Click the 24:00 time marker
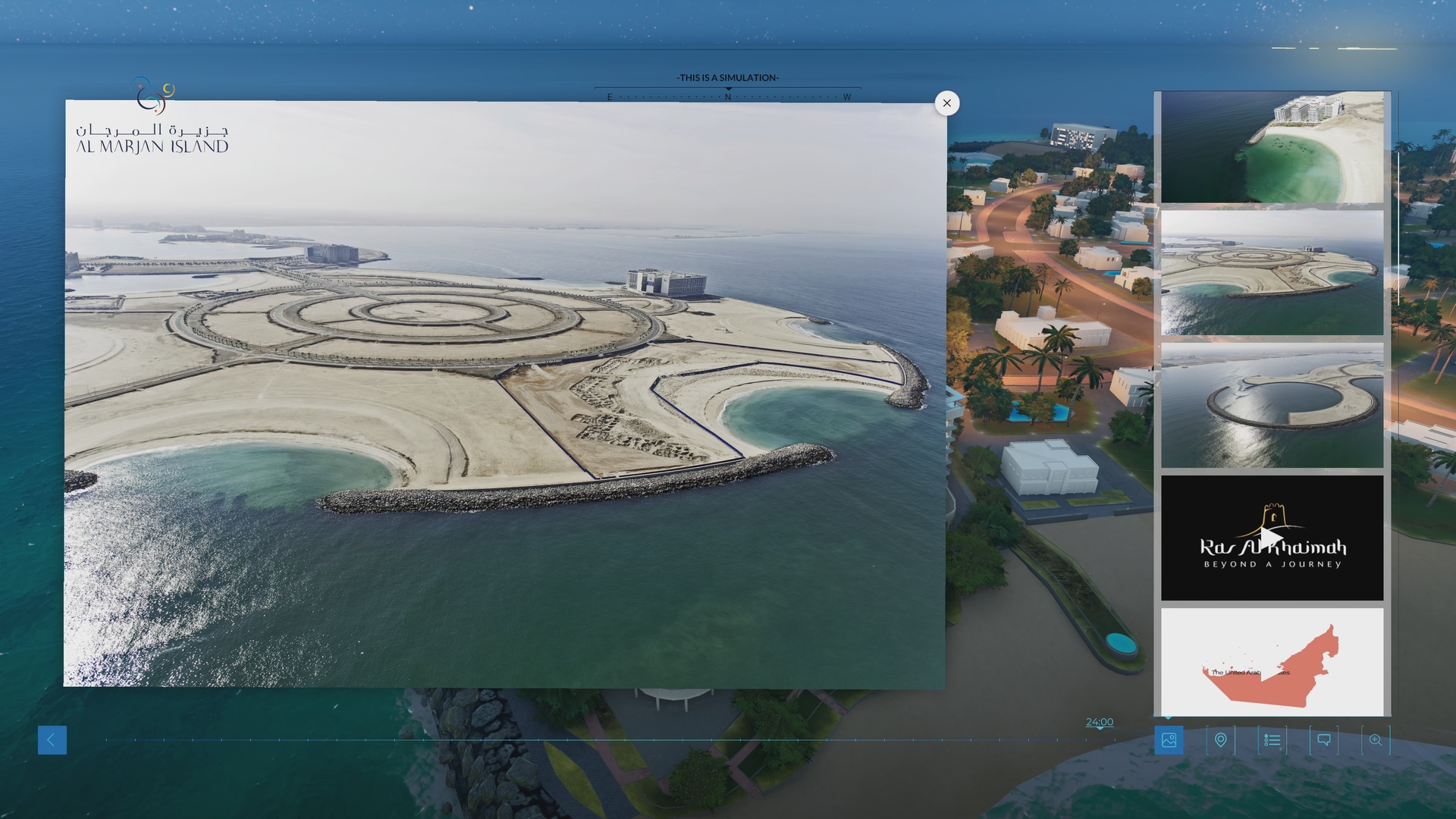 (1099, 722)
